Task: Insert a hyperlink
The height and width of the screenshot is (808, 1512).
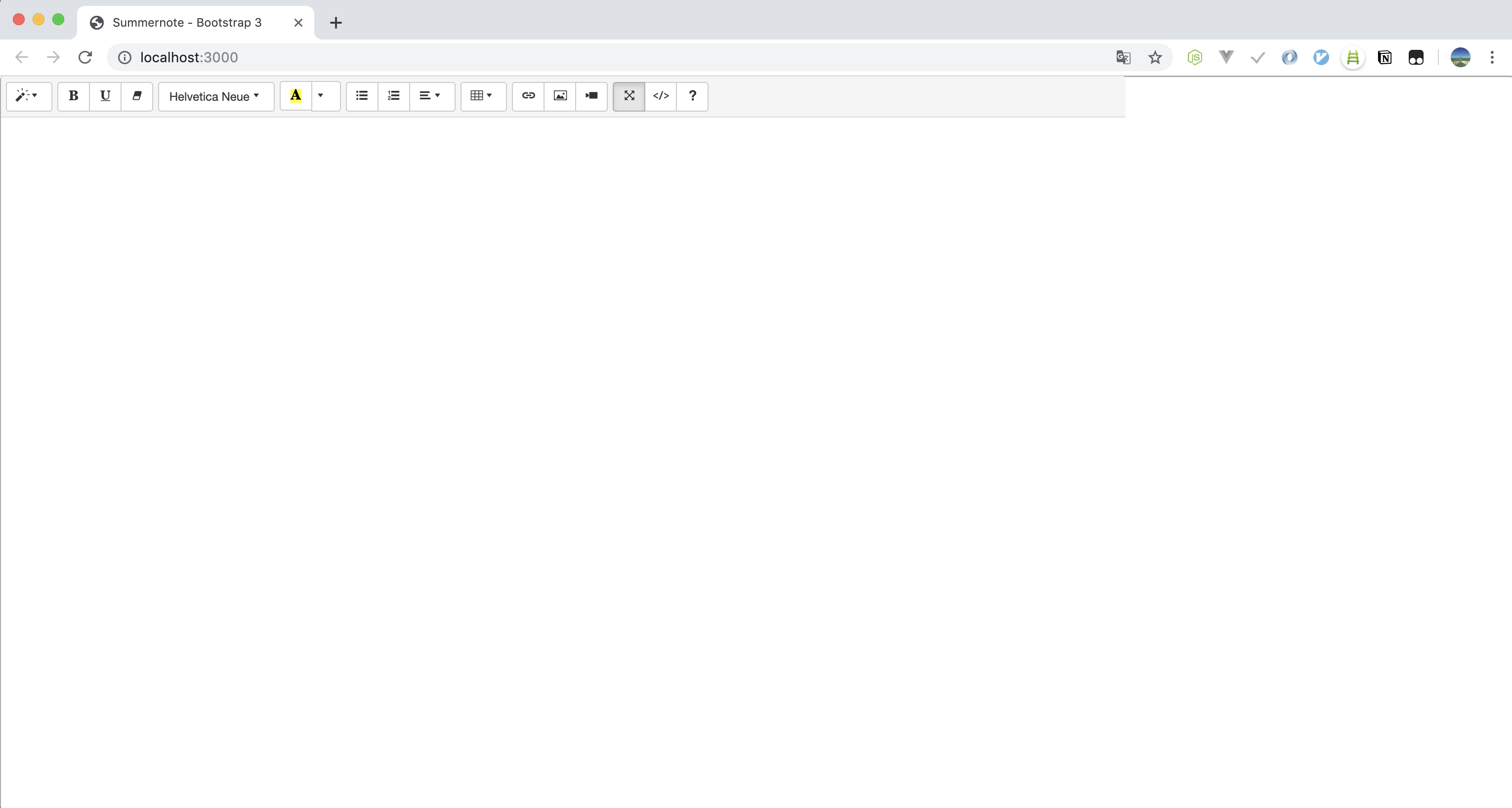Action: [x=528, y=96]
